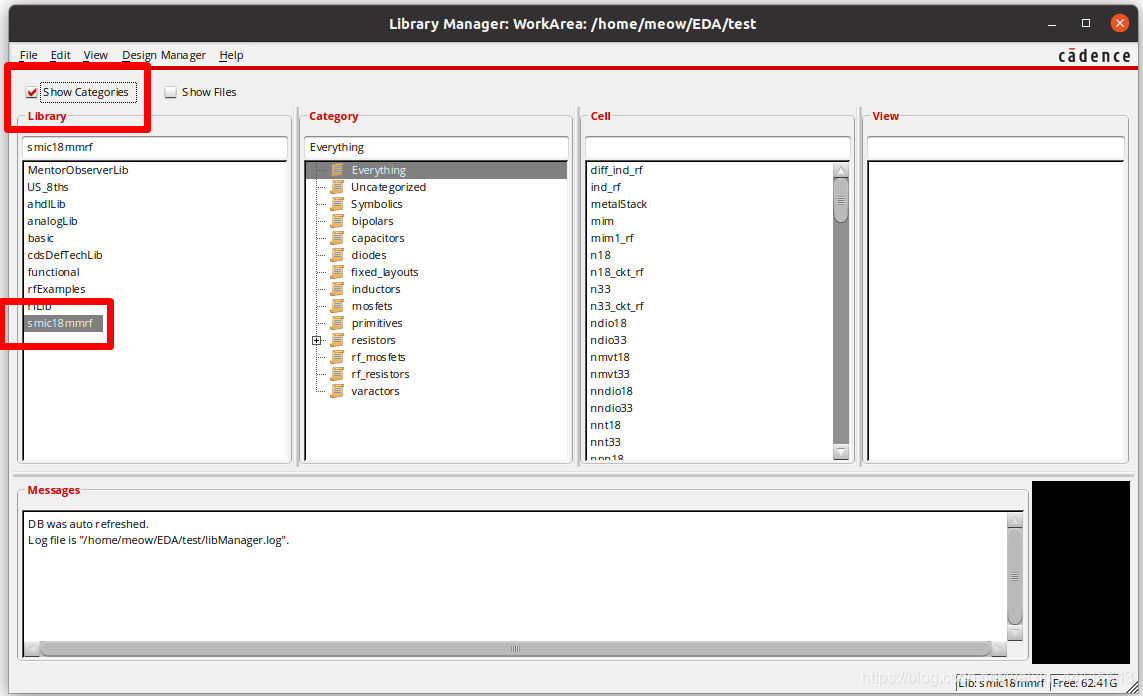Click the Everything category folder icon
Viewport: 1143px width, 696px height.
point(337,170)
